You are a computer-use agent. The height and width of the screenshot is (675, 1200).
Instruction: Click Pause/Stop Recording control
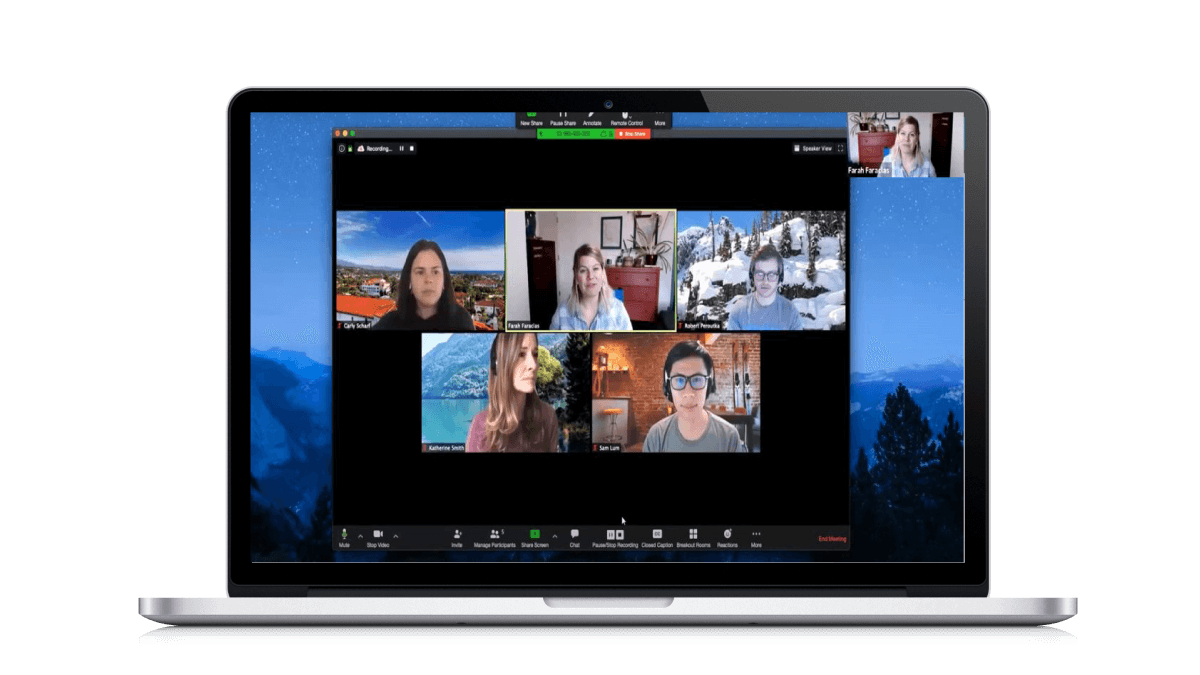coord(614,535)
